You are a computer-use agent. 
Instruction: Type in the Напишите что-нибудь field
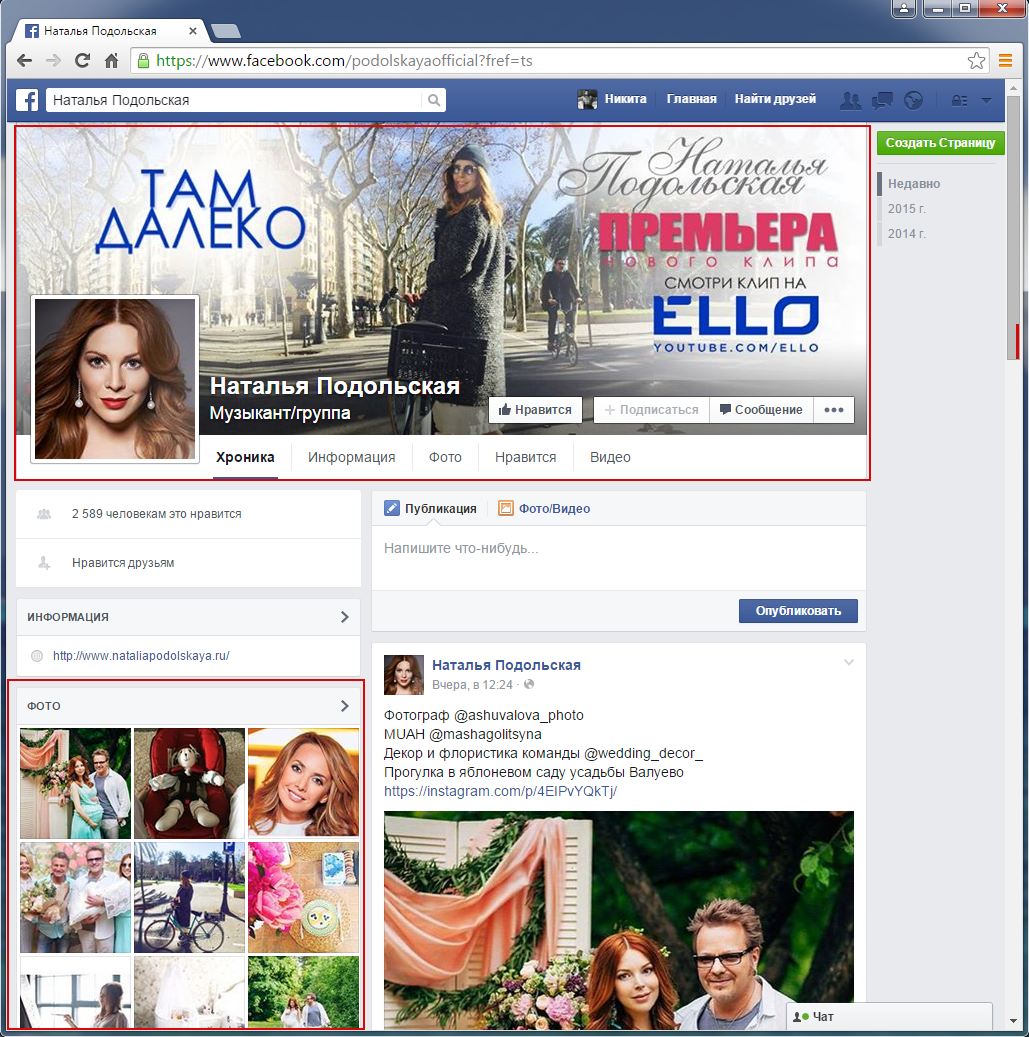coord(617,549)
